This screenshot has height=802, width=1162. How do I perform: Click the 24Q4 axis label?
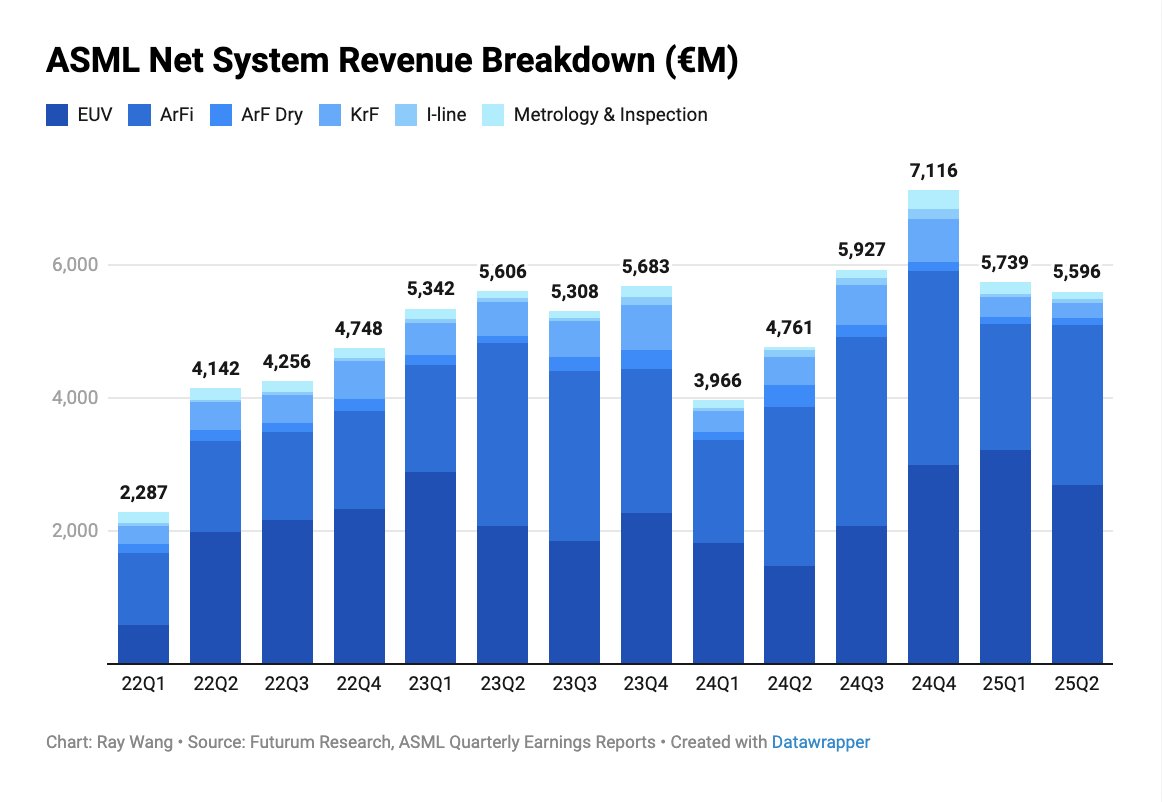933,683
